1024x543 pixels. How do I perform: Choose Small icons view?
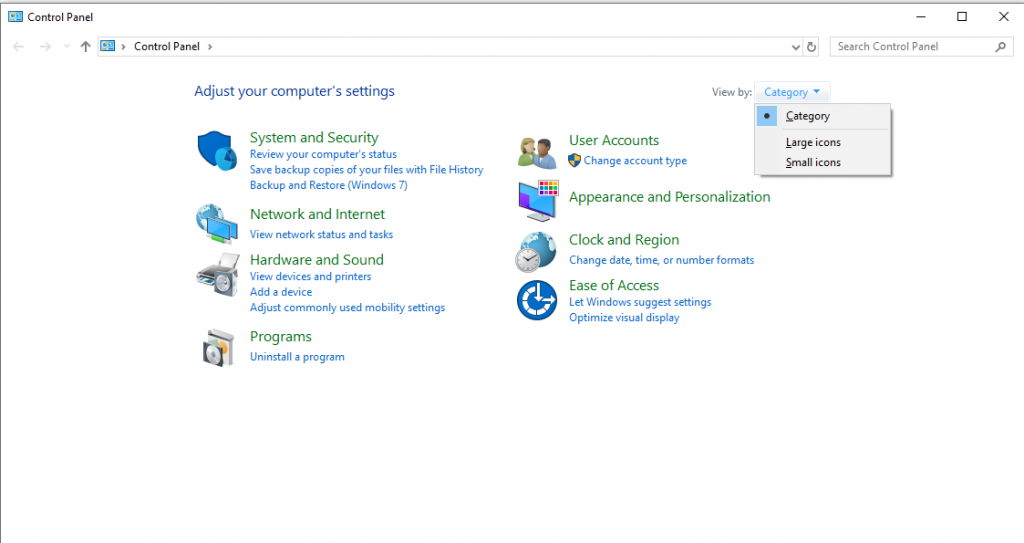[813, 162]
